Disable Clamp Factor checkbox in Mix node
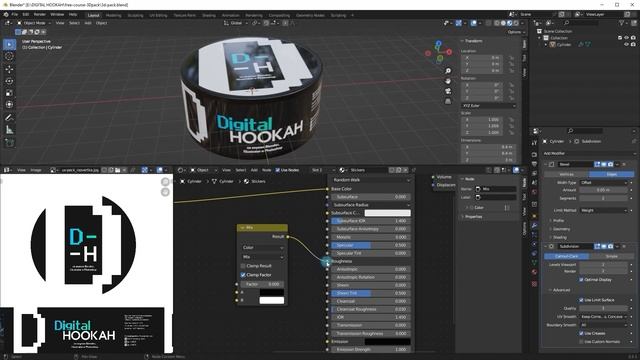 (x=243, y=275)
